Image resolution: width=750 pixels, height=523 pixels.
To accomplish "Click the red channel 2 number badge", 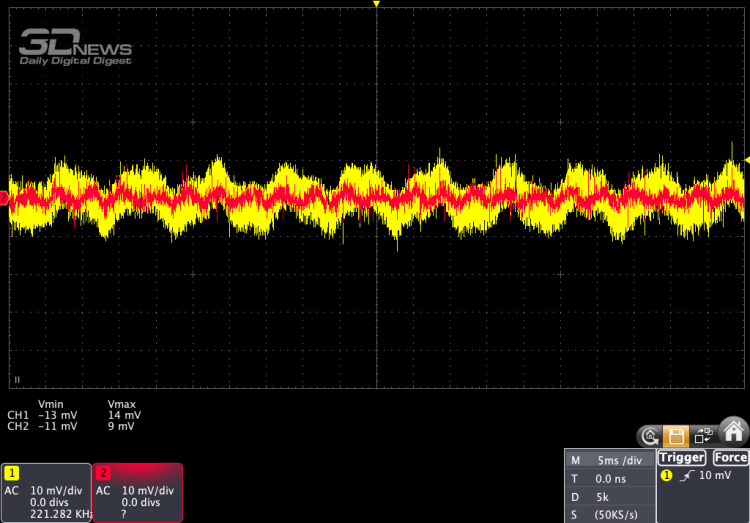I will 103,472.
